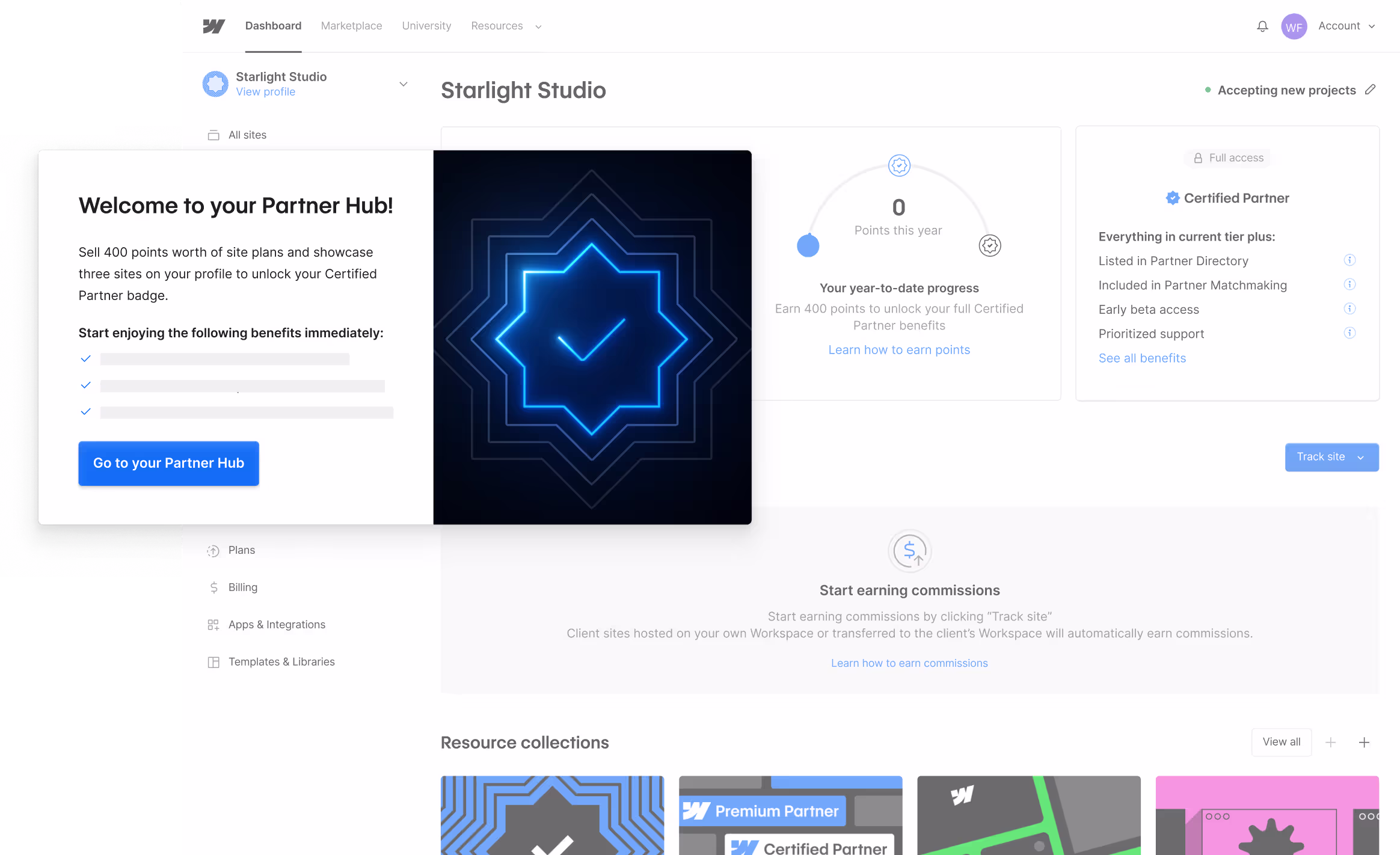The width and height of the screenshot is (1400, 855).
Task: Click the Webflow logo icon
Action: [213, 26]
